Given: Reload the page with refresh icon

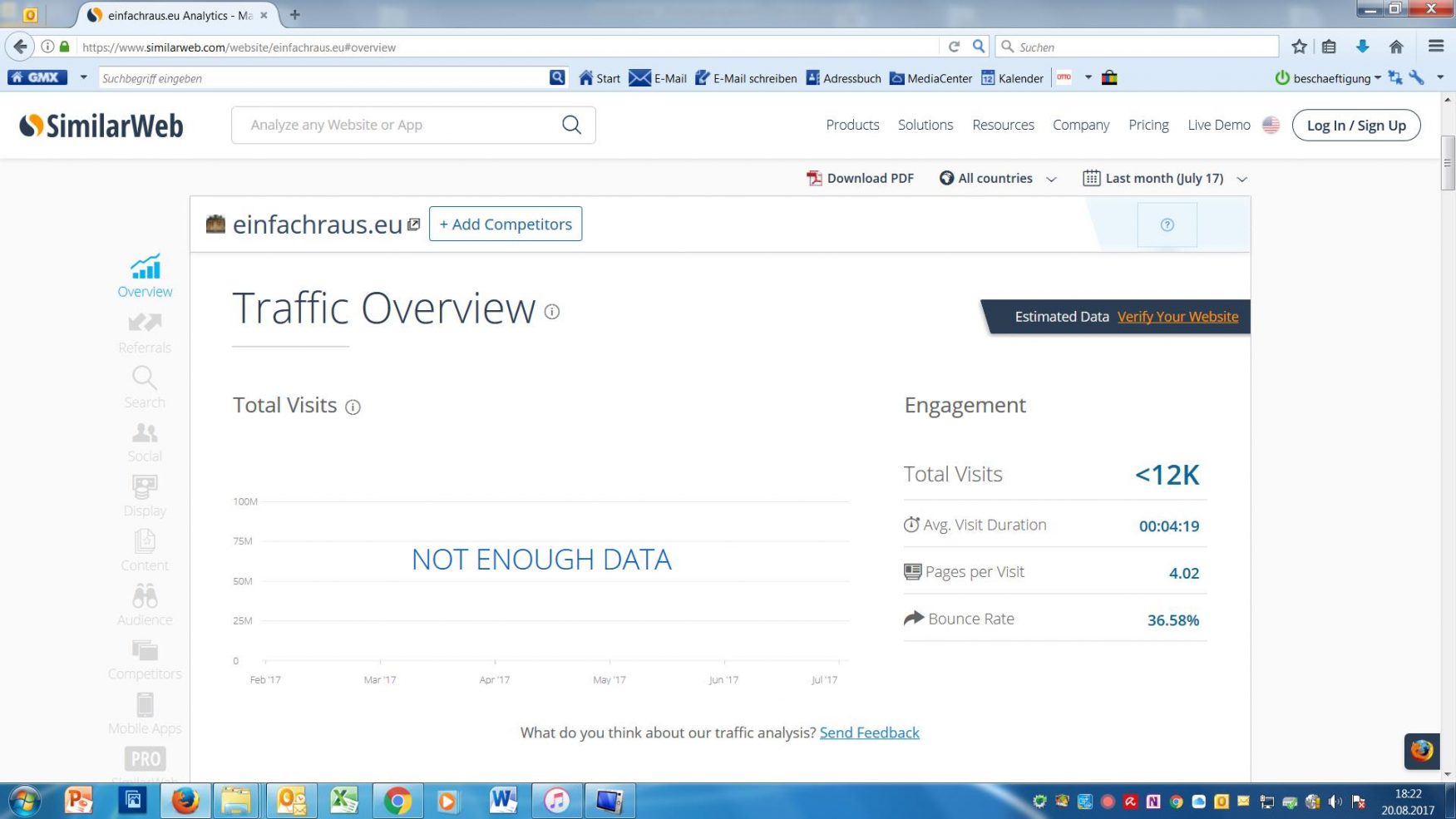Looking at the screenshot, I should click(x=954, y=47).
